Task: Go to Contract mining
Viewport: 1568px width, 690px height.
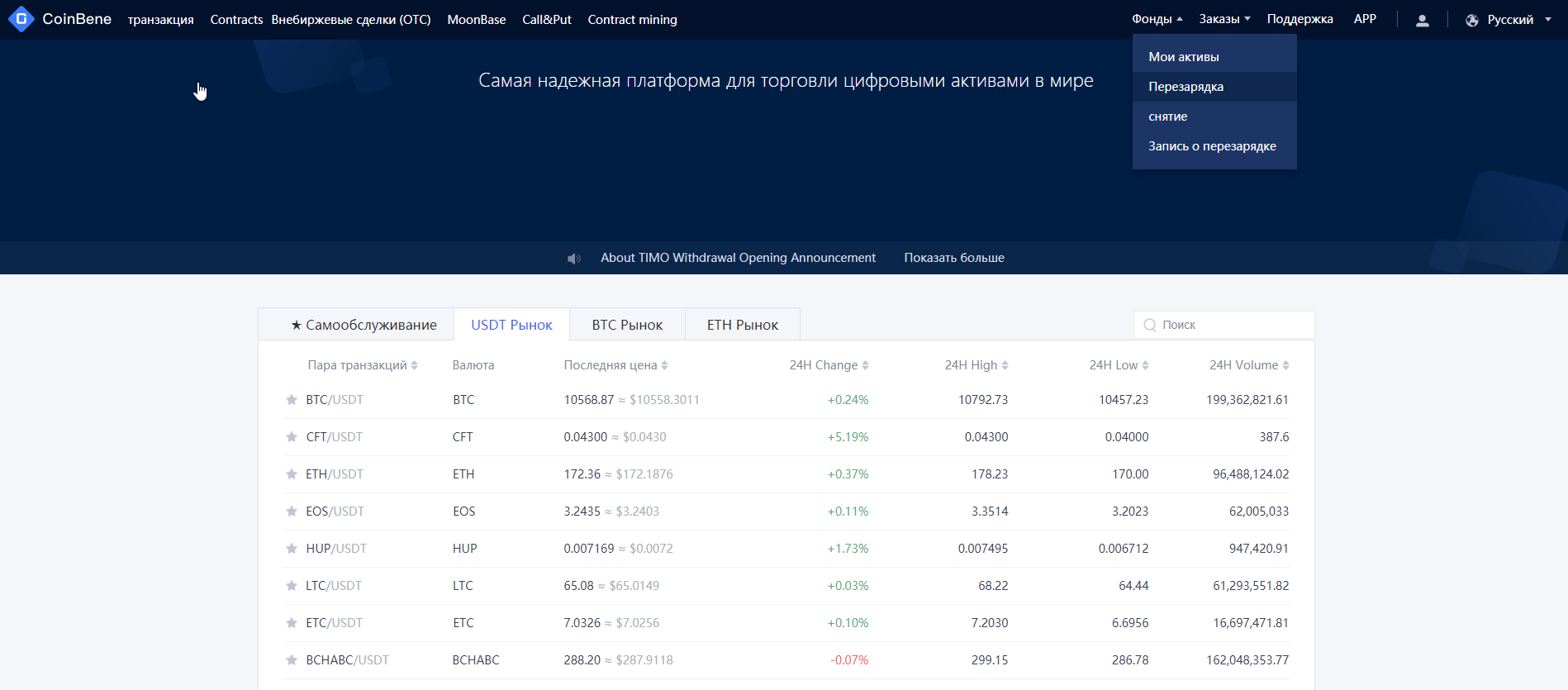Action: click(x=633, y=20)
